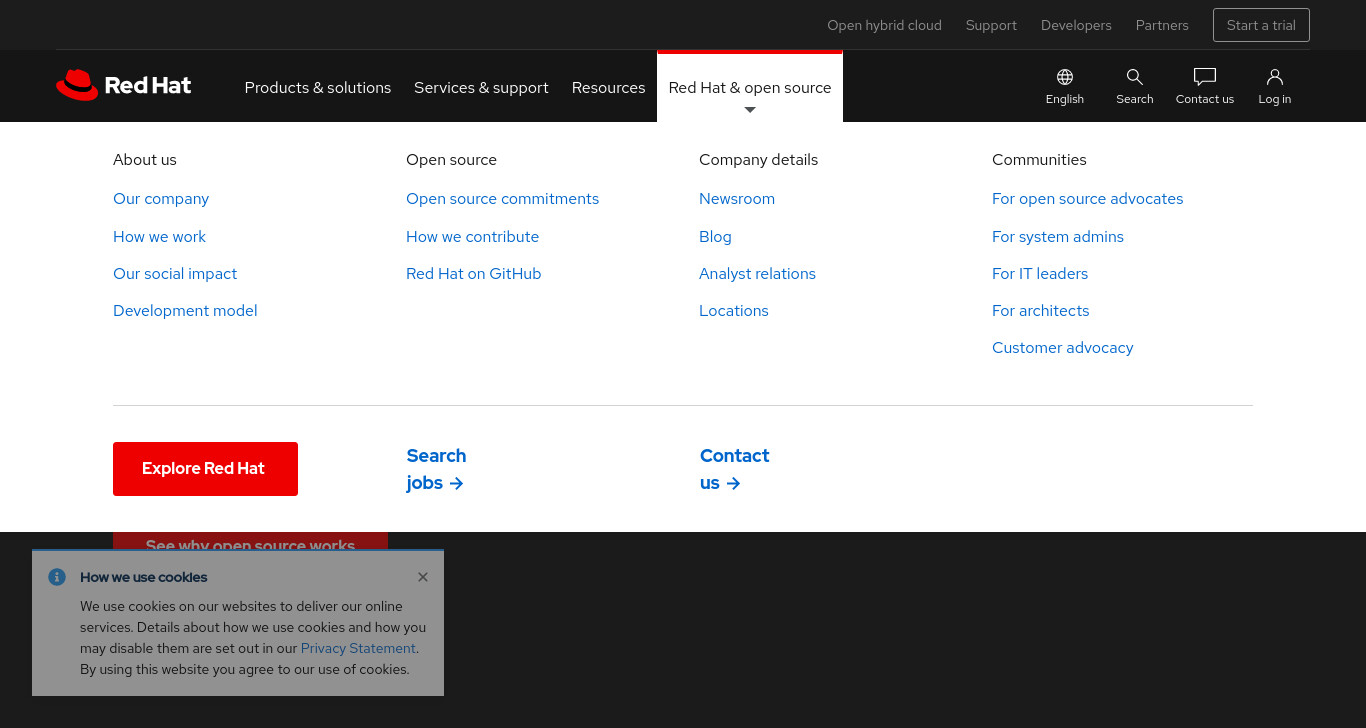Open For system admins
The height and width of the screenshot is (728, 1366).
tap(1058, 237)
